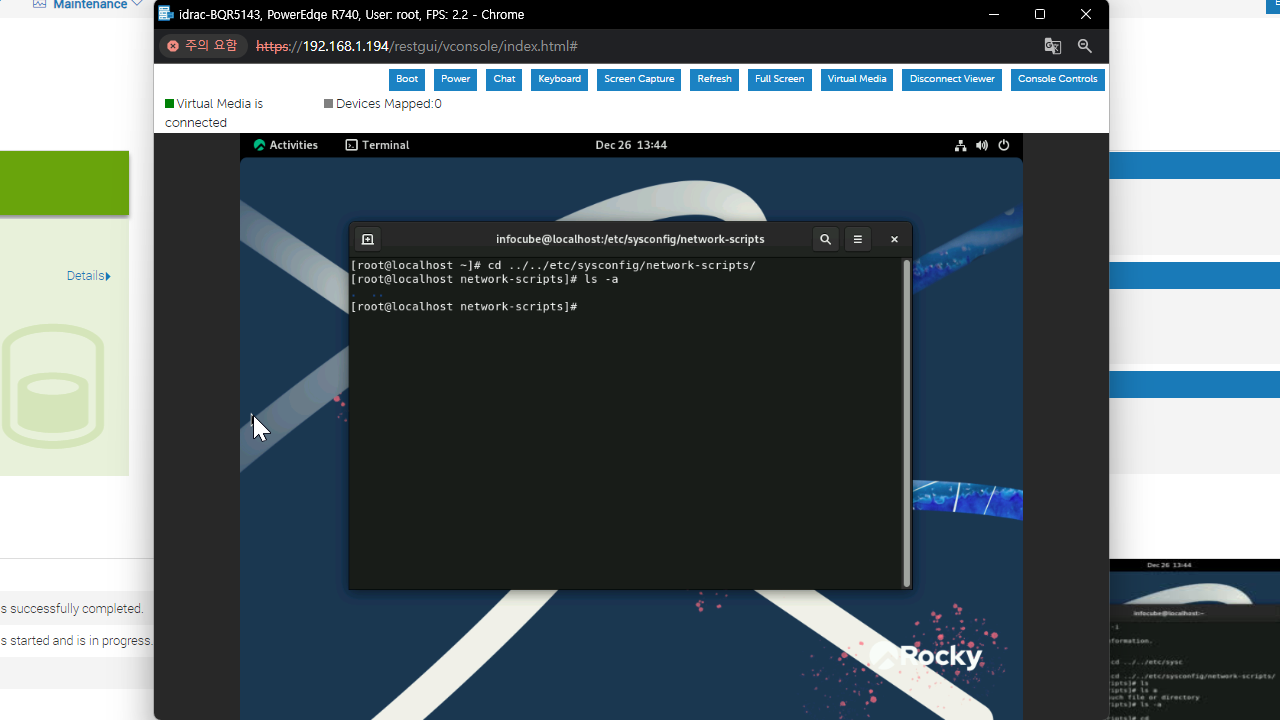Screen dimensions: 1280x720
Task: Click the clock showing Dec 26 13:44
Action: [x=631, y=145]
